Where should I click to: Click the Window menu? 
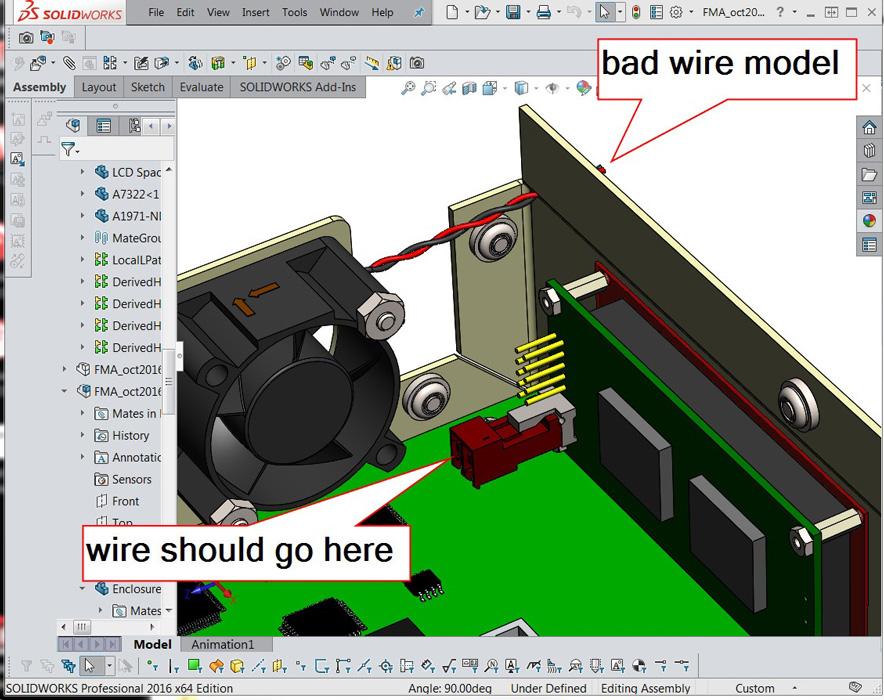click(339, 12)
